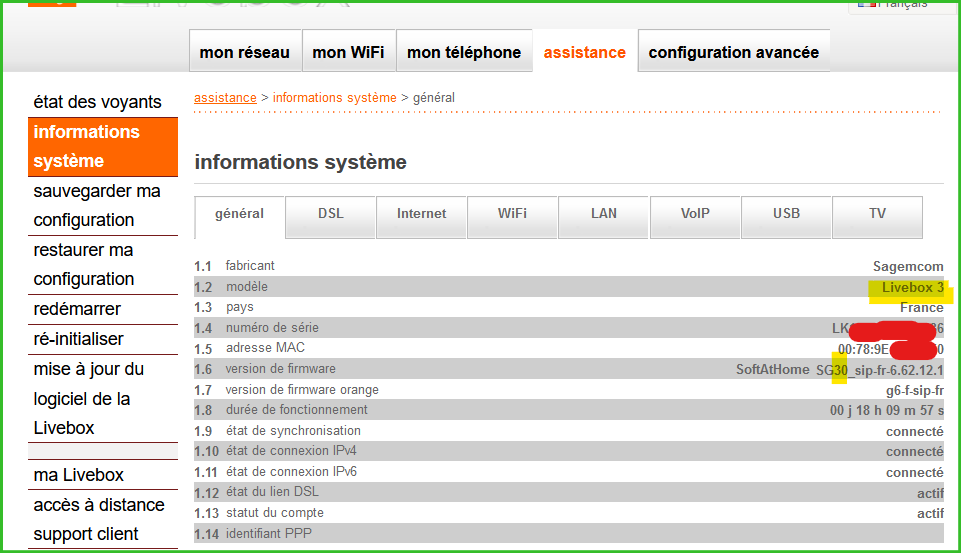Select the assistance tab

coord(585,52)
